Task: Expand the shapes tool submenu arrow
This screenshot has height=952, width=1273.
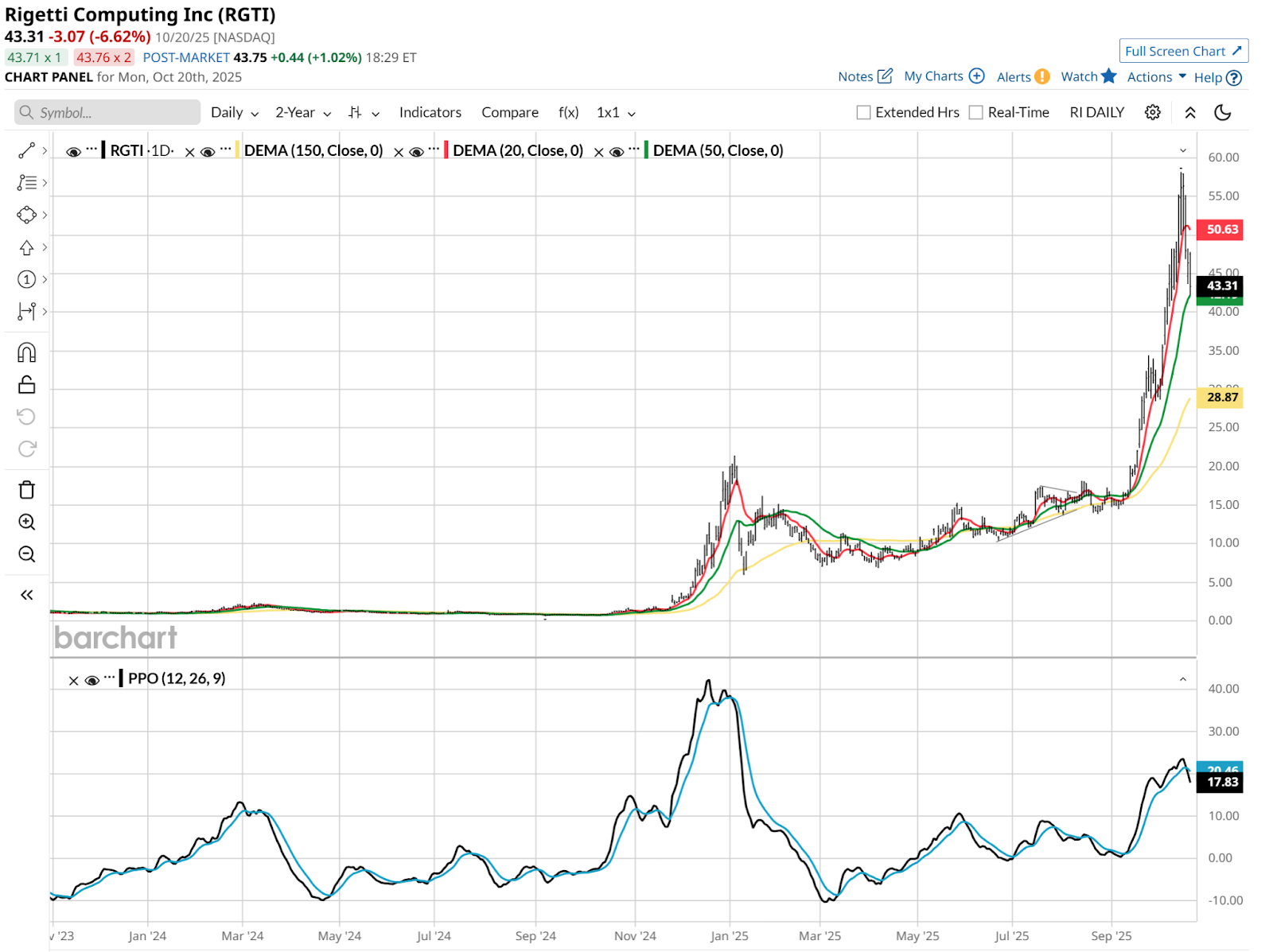Action: tap(45, 215)
